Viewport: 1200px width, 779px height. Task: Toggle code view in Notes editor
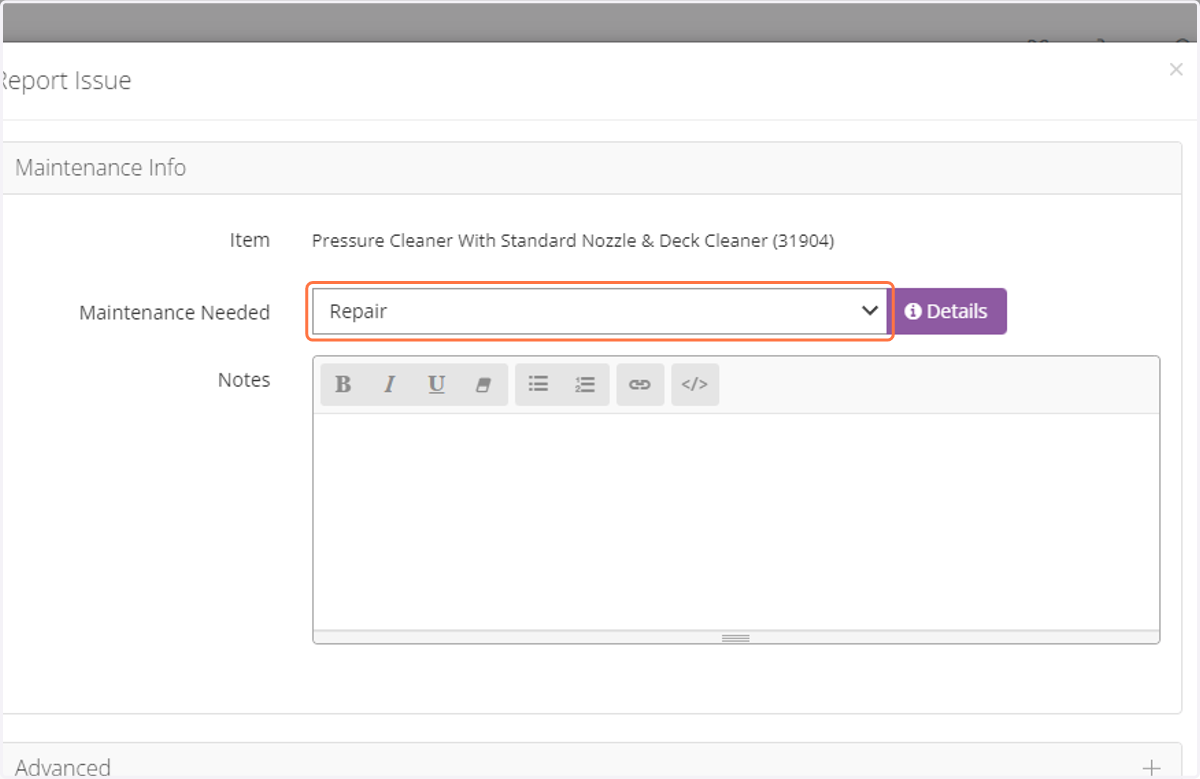tap(695, 385)
